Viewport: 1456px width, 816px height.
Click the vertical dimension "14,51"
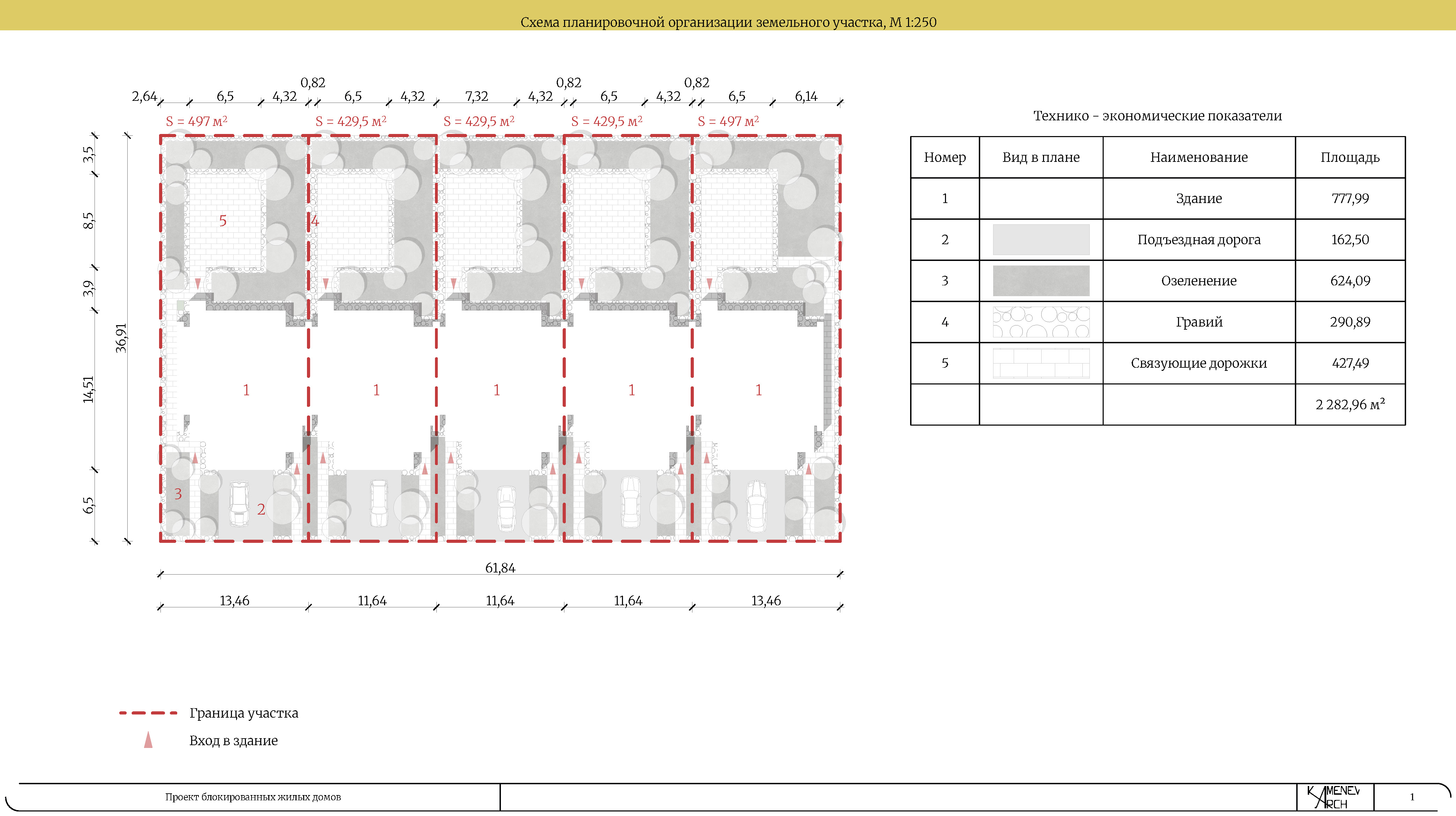88,389
